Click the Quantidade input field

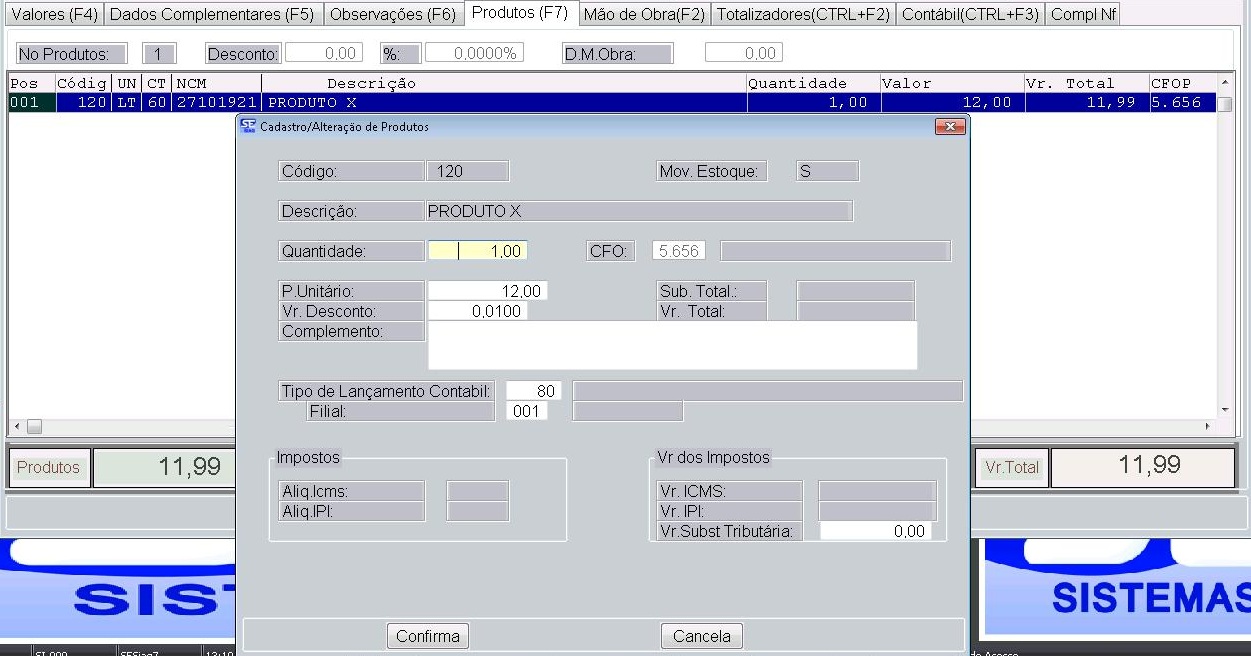point(477,251)
